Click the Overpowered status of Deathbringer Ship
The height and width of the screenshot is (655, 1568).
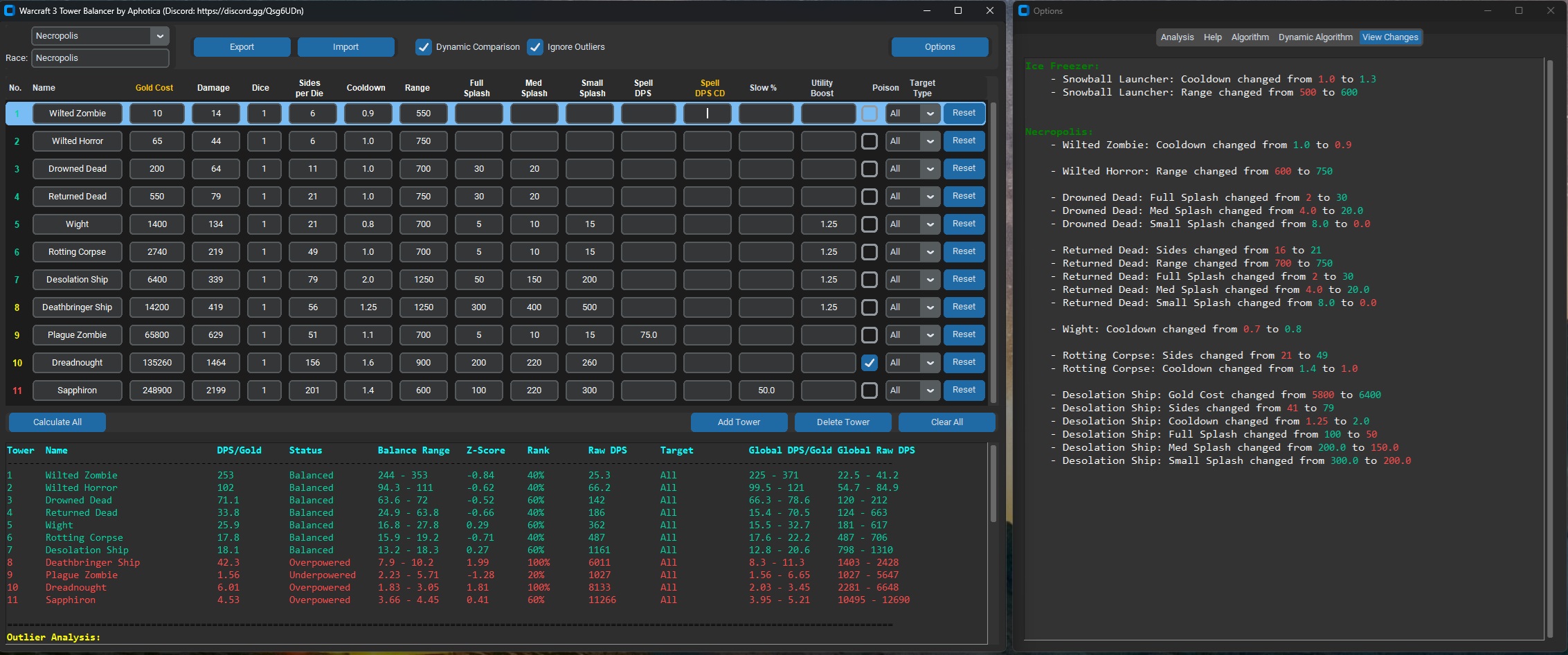click(320, 563)
